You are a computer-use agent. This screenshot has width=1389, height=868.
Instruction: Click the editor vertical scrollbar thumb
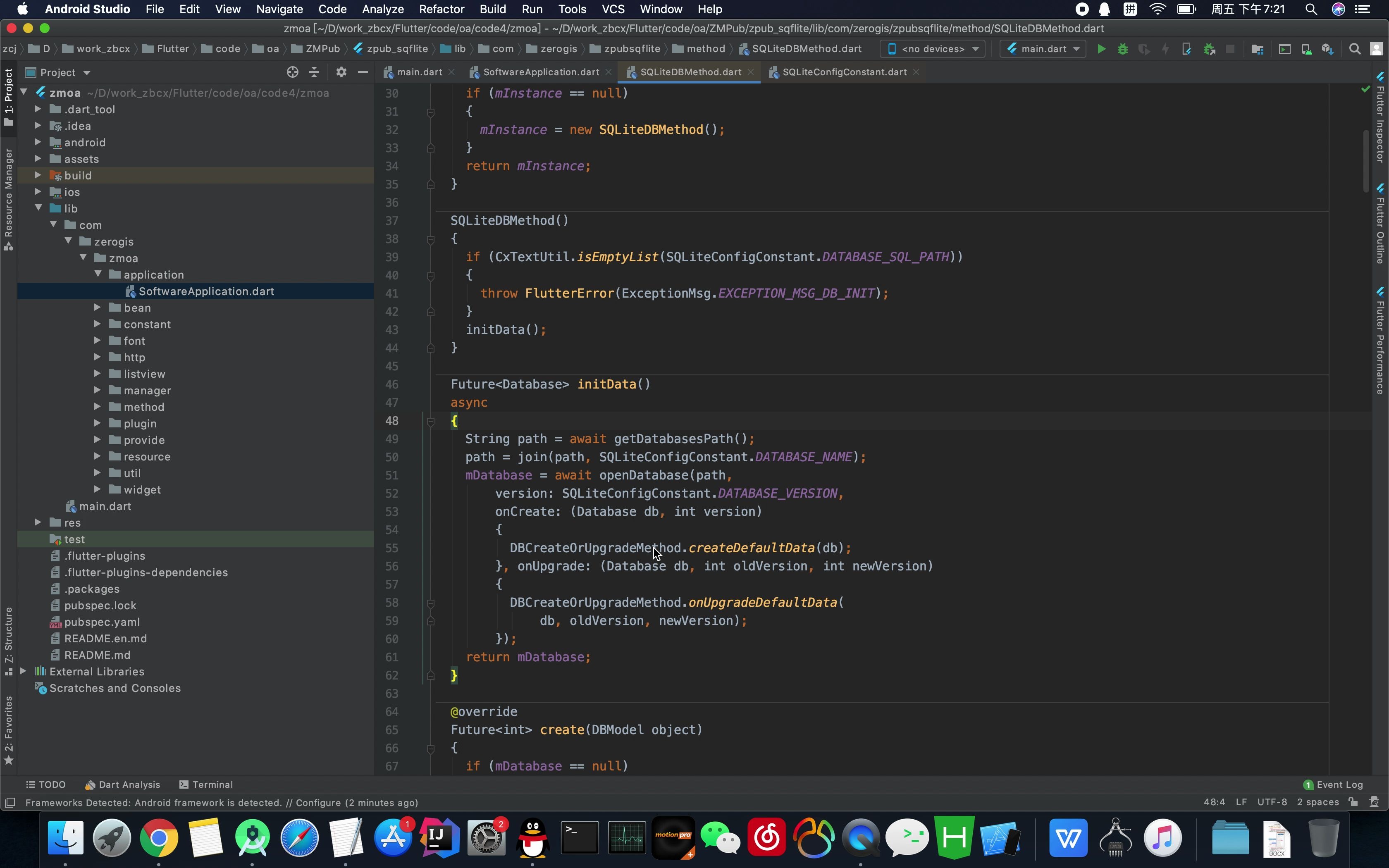click(1365, 161)
